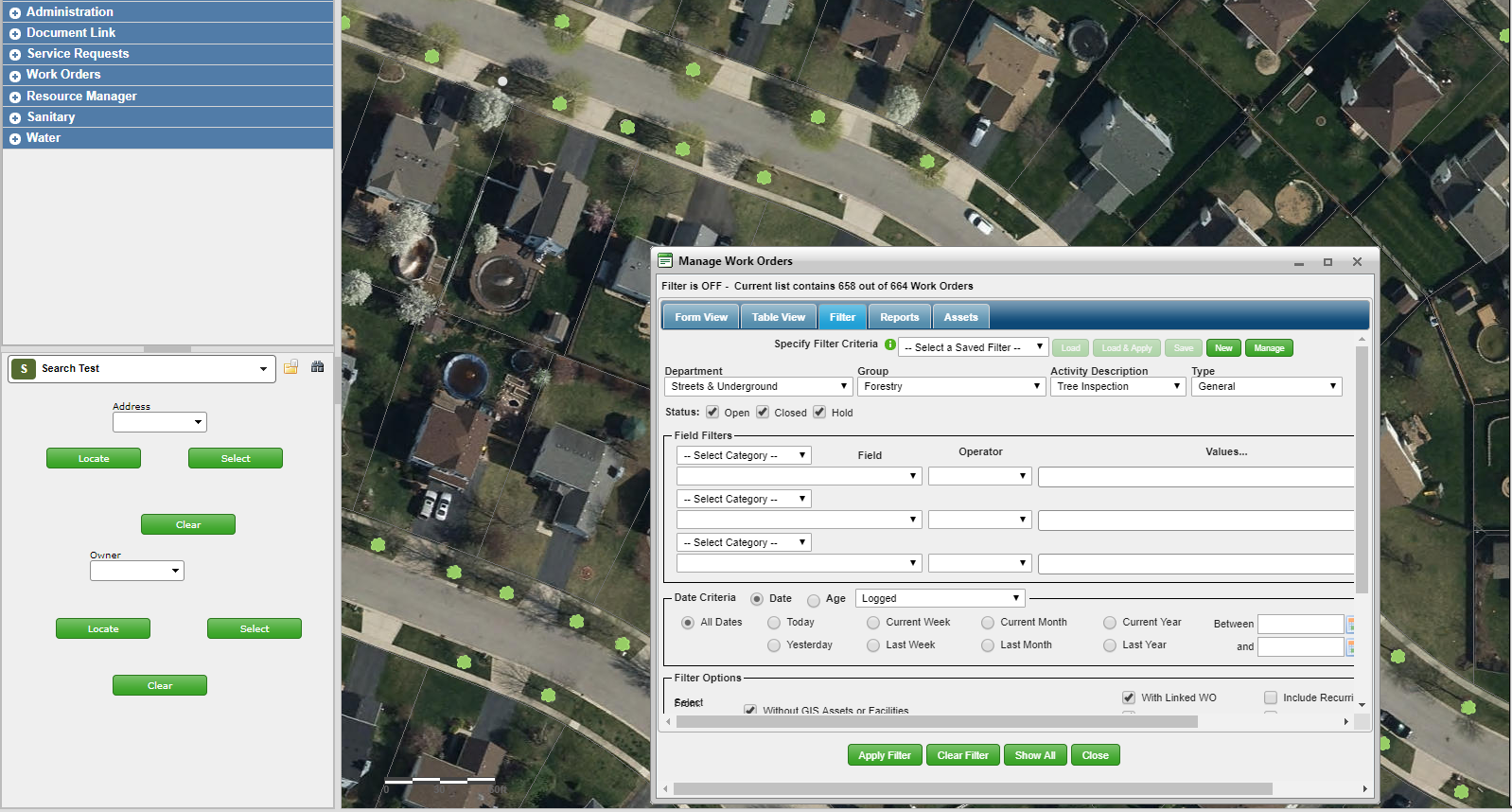The image size is (1512, 812).
Task: Click the filter panel horizontal scrollbar
Action: pyautogui.click(x=937, y=722)
